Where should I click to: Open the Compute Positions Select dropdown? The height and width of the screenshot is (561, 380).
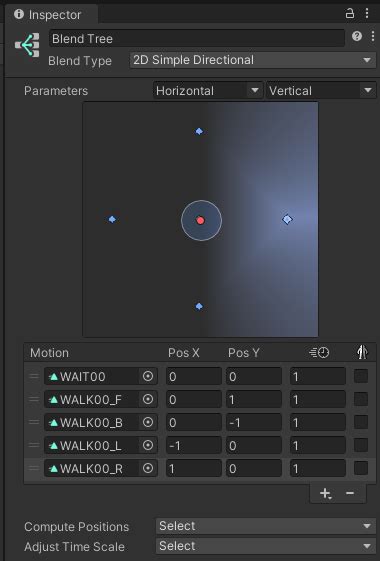pyautogui.click(x=266, y=526)
